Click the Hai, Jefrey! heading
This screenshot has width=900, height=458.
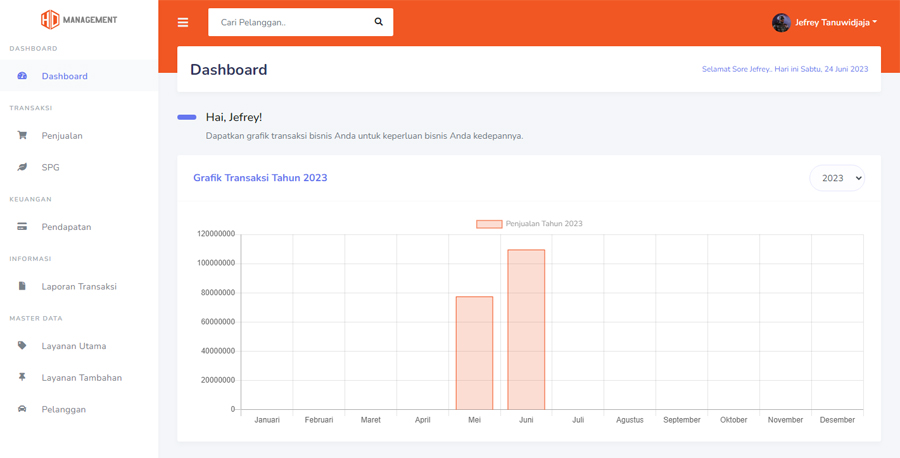pos(234,117)
